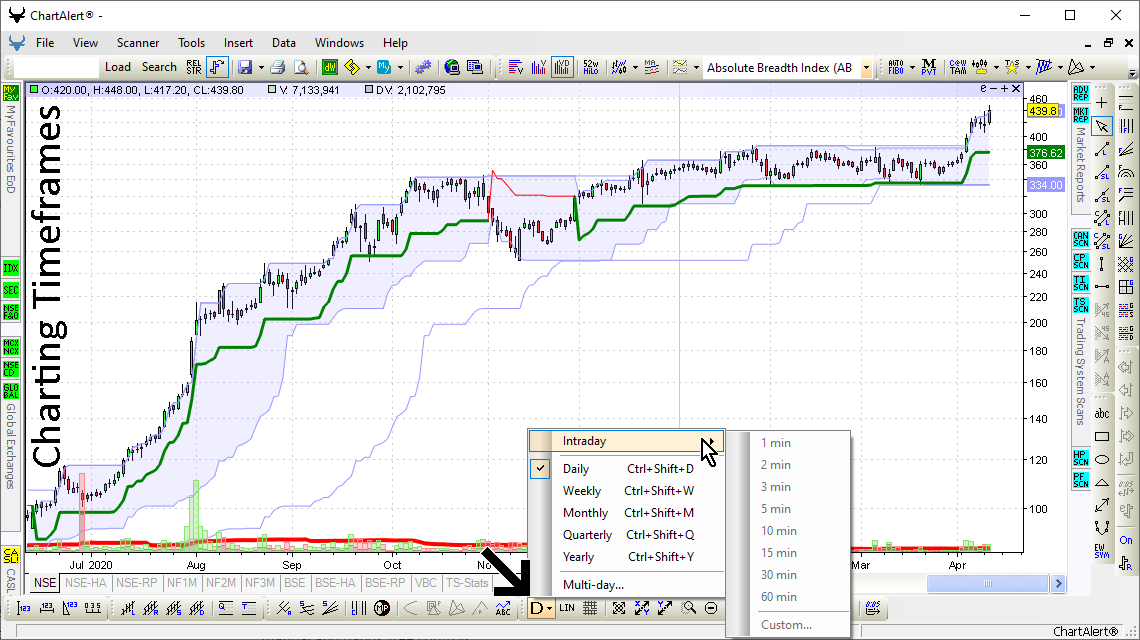1140x640 pixels.
Task: Click the IDX index list icon
Action: point(11,268)
